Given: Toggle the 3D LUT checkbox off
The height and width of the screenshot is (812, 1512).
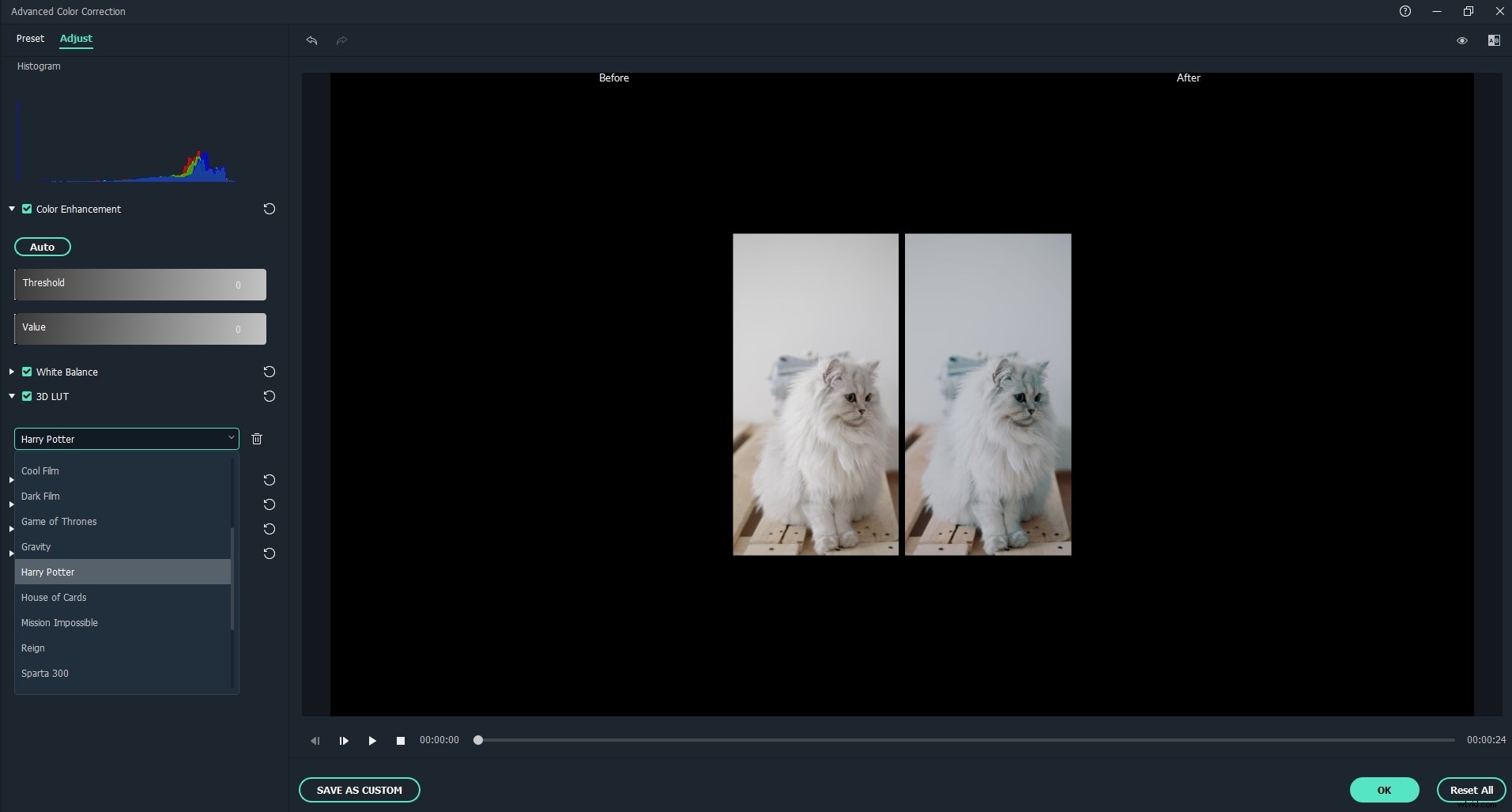Looking at the screenshot, I should pos(26,396).
